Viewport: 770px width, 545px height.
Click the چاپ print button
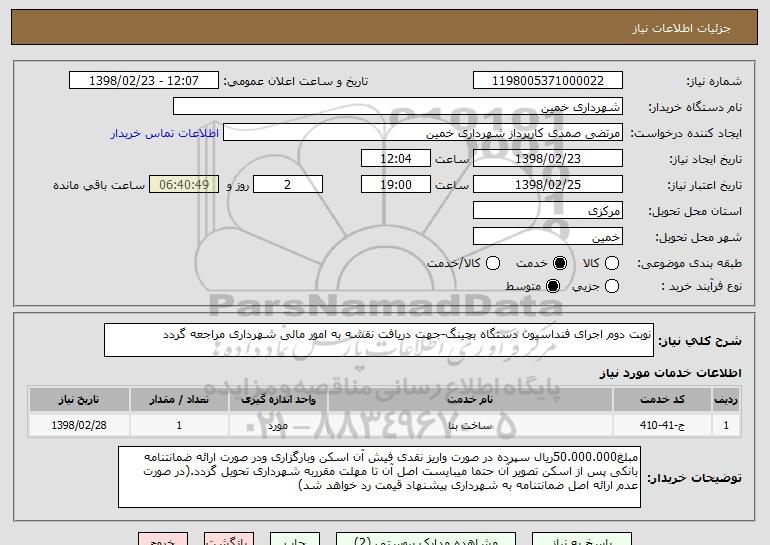295,539
